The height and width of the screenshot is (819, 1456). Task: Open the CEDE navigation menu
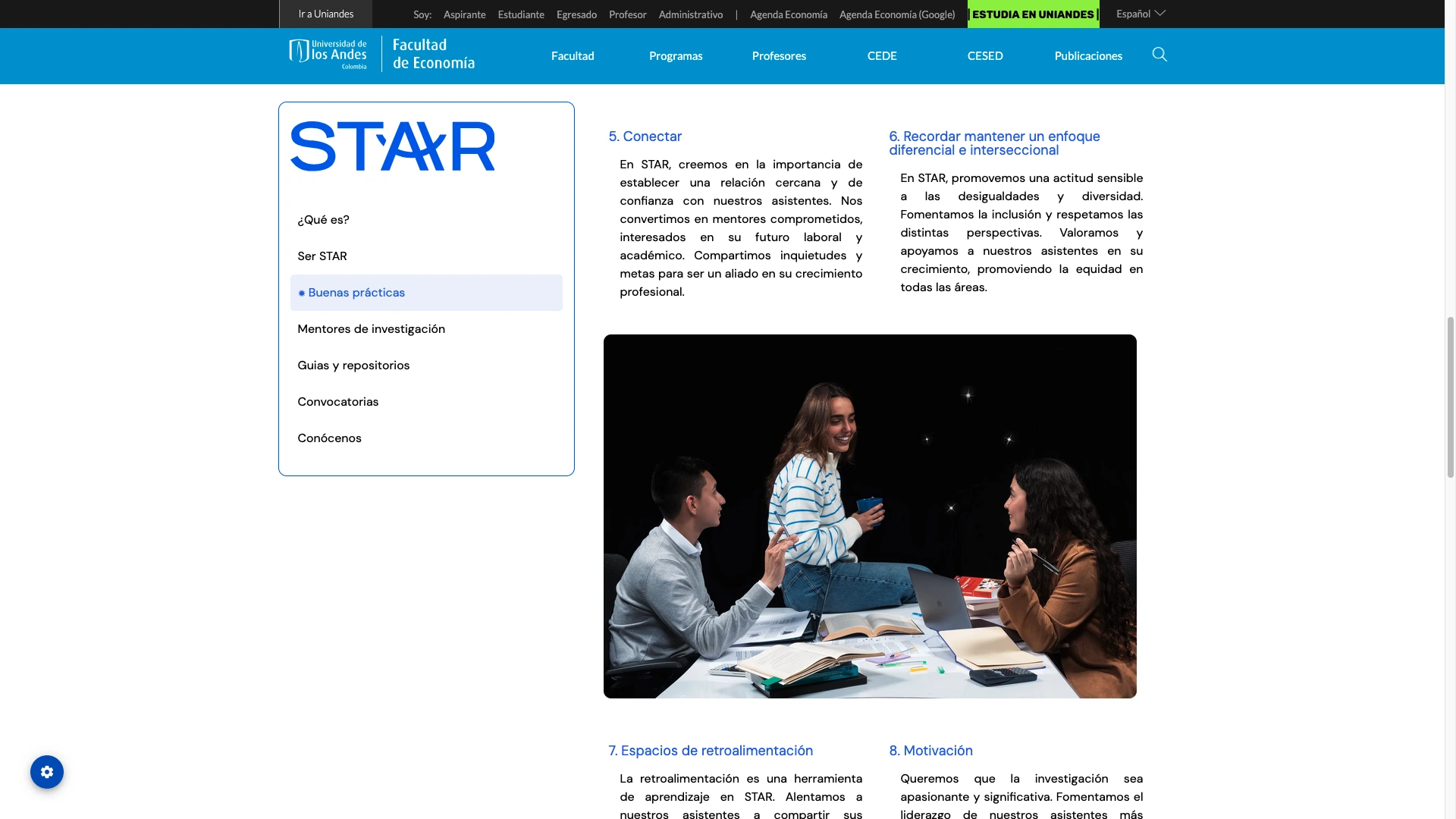(882, 56)
